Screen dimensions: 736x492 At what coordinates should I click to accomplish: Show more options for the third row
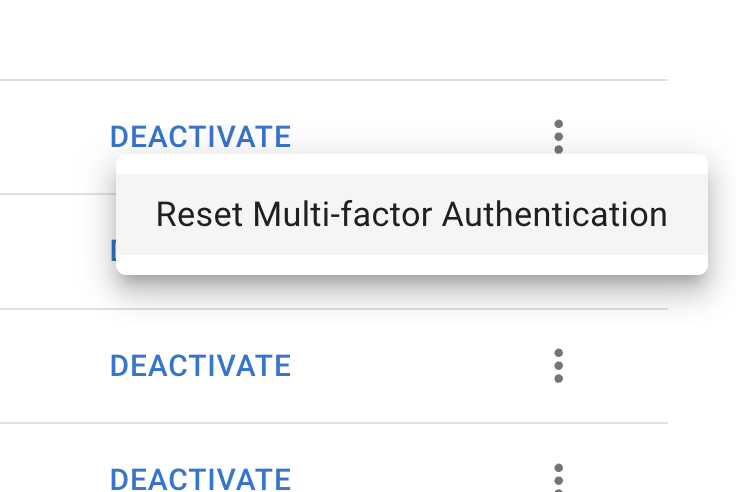pyautogui.click(x=558, y=366)
